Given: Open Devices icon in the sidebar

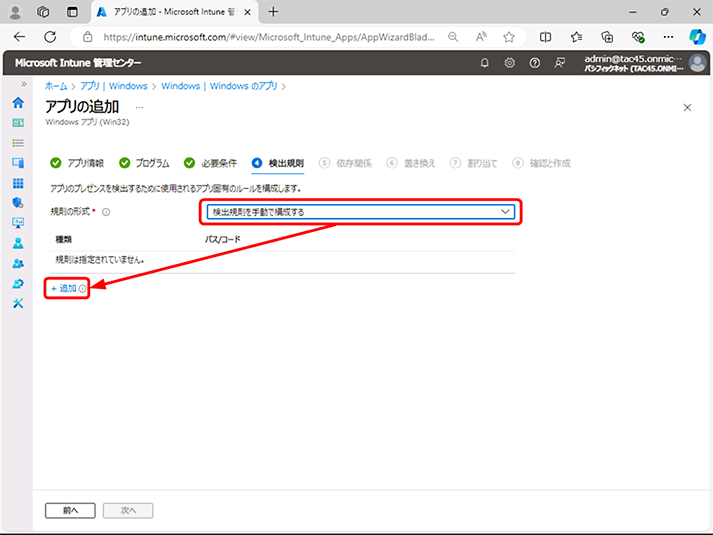Looking at the screenshot, I should [x=18, y=163].
